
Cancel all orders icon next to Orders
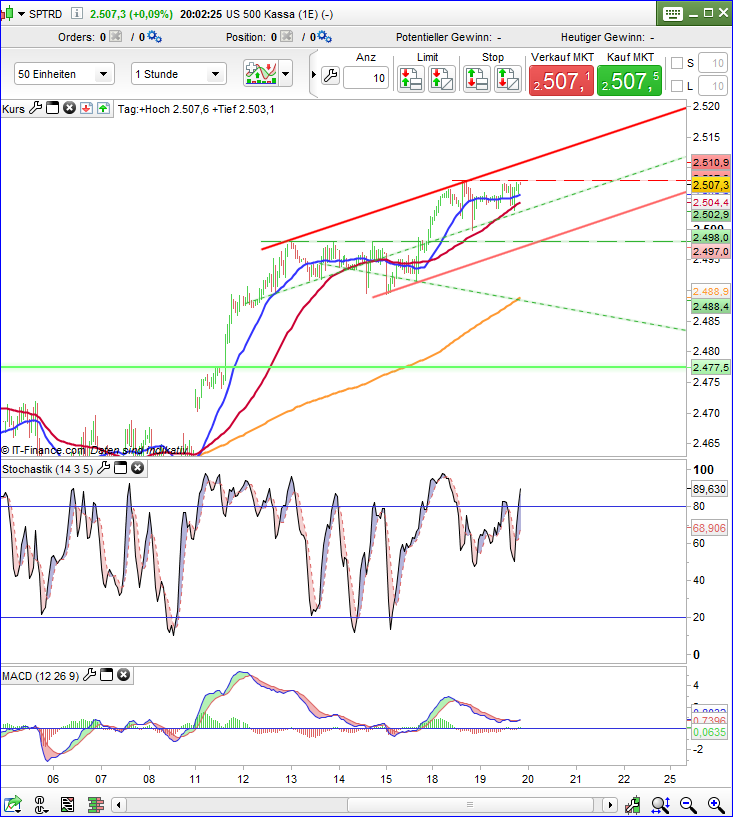coord(116,36)
